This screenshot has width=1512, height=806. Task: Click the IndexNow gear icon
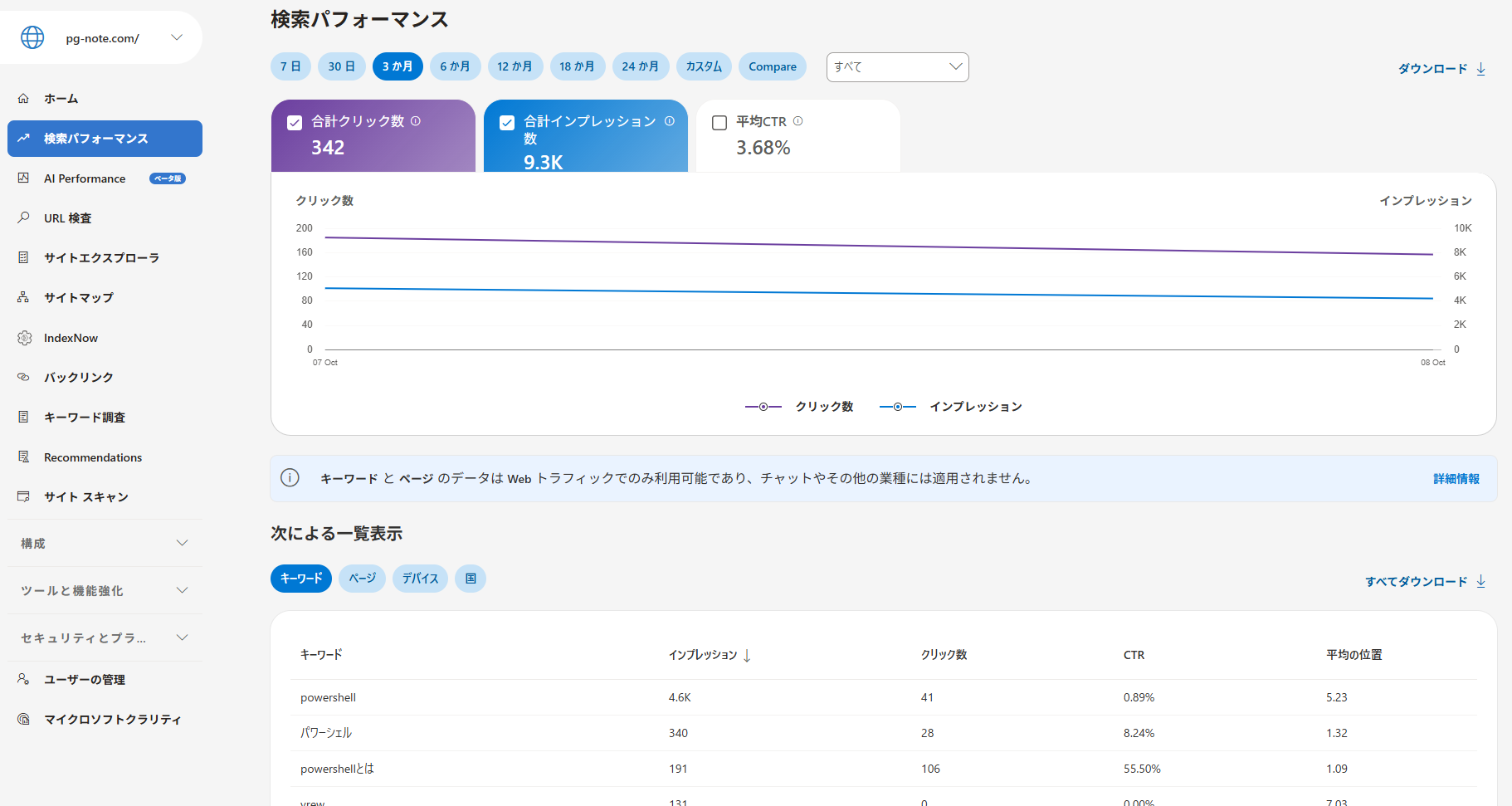point(24,338)
